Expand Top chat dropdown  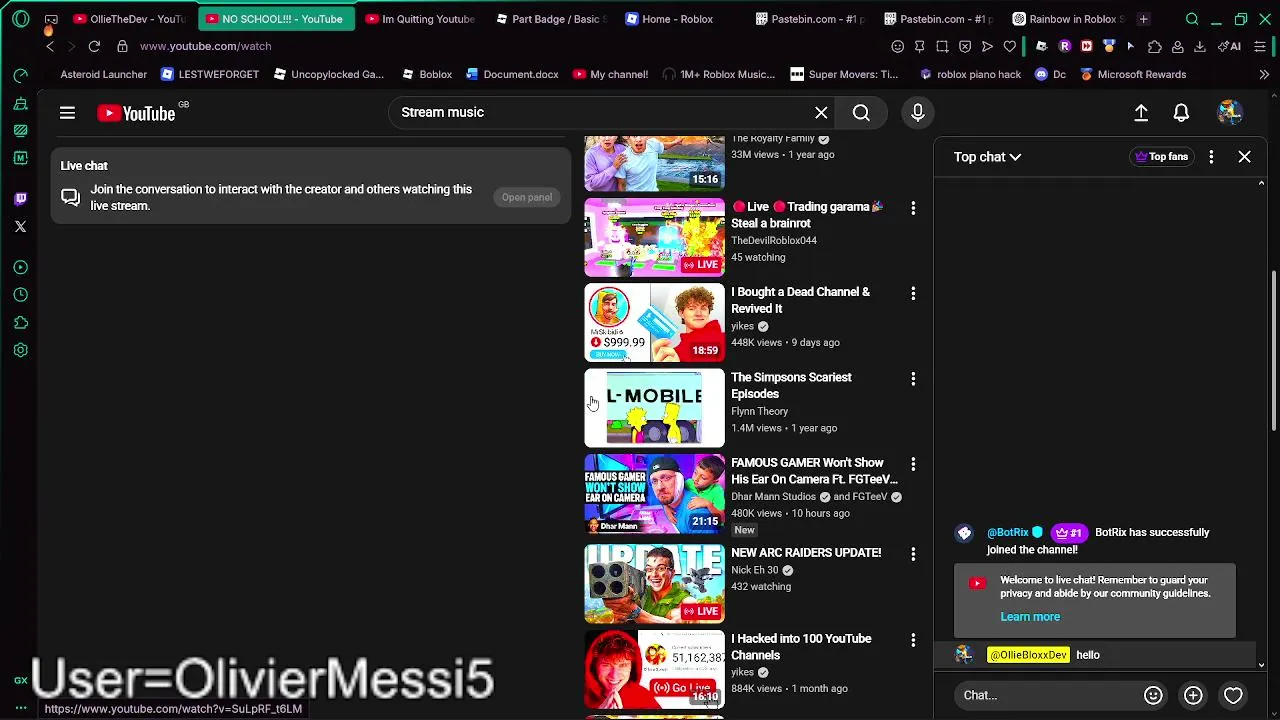tap(987, 157)
